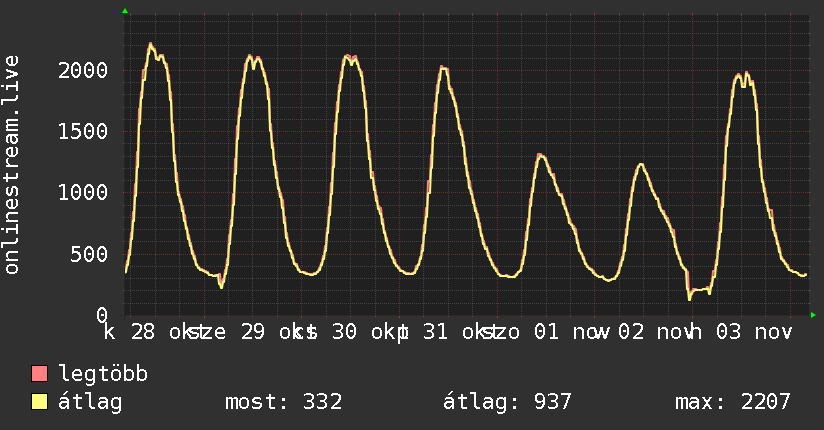
Task: Select the '28 okt' date label
Action: [x=164, y=331]
